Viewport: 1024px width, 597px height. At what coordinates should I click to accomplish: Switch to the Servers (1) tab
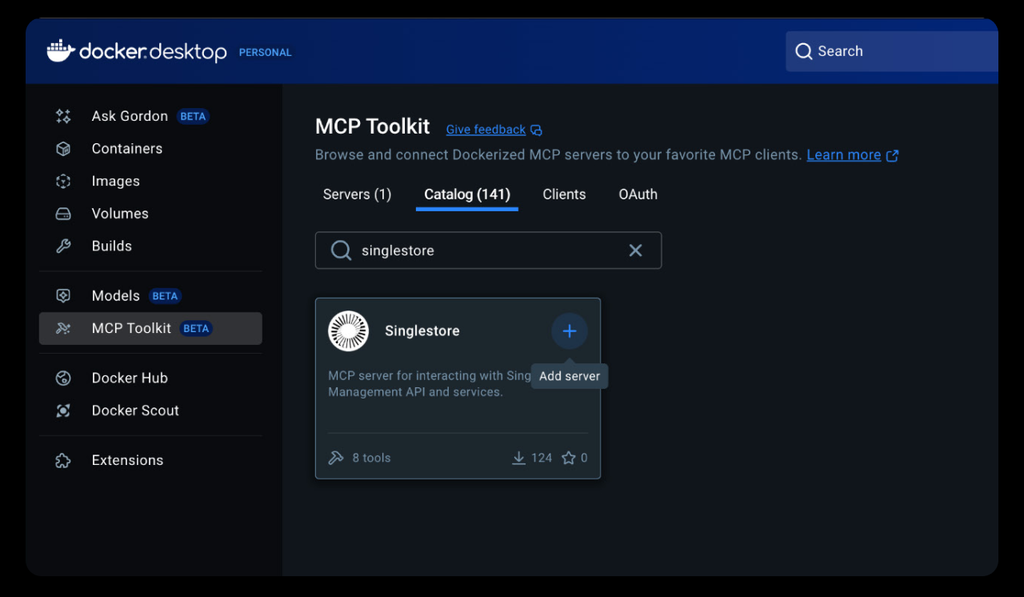pos(357,195)
